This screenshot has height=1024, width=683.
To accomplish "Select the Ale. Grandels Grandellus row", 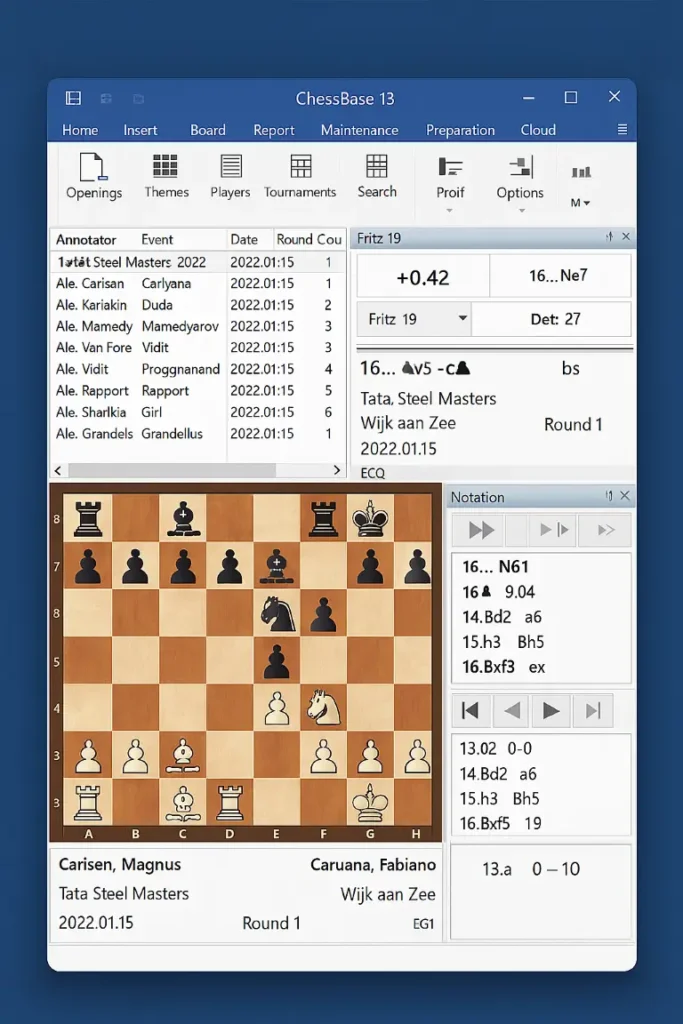I will click(x=198, y=434).
